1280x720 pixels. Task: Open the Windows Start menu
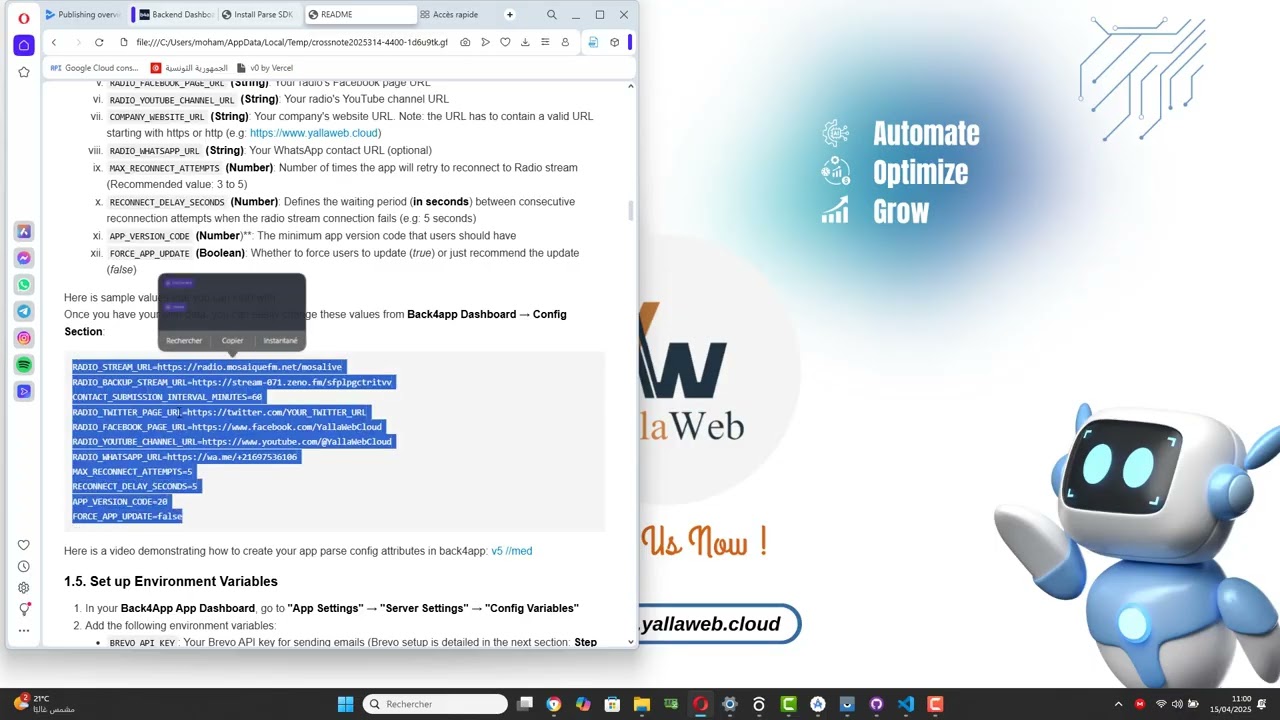coord(345,704)
